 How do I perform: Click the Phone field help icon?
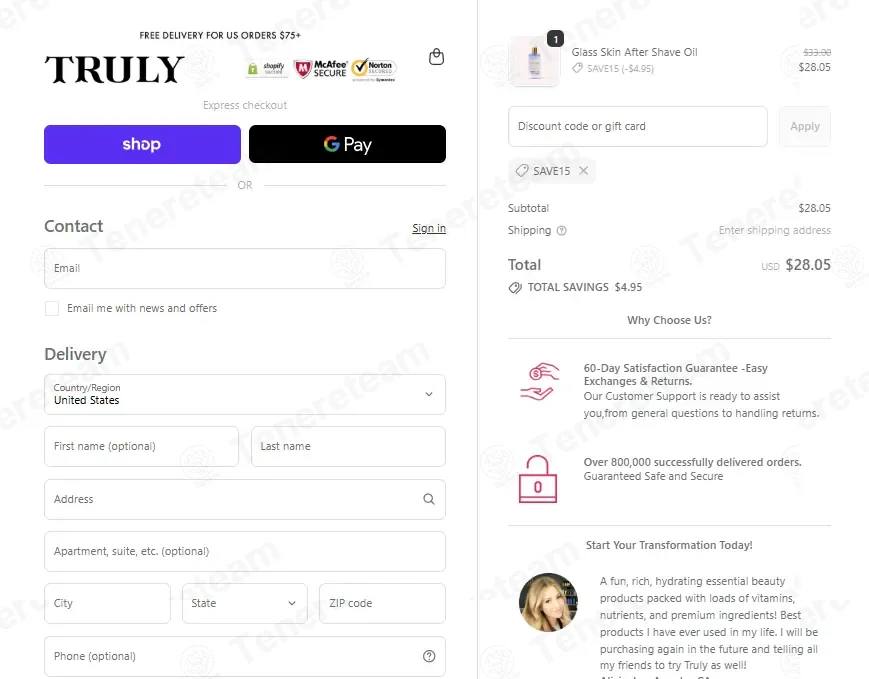click(429, 656)
